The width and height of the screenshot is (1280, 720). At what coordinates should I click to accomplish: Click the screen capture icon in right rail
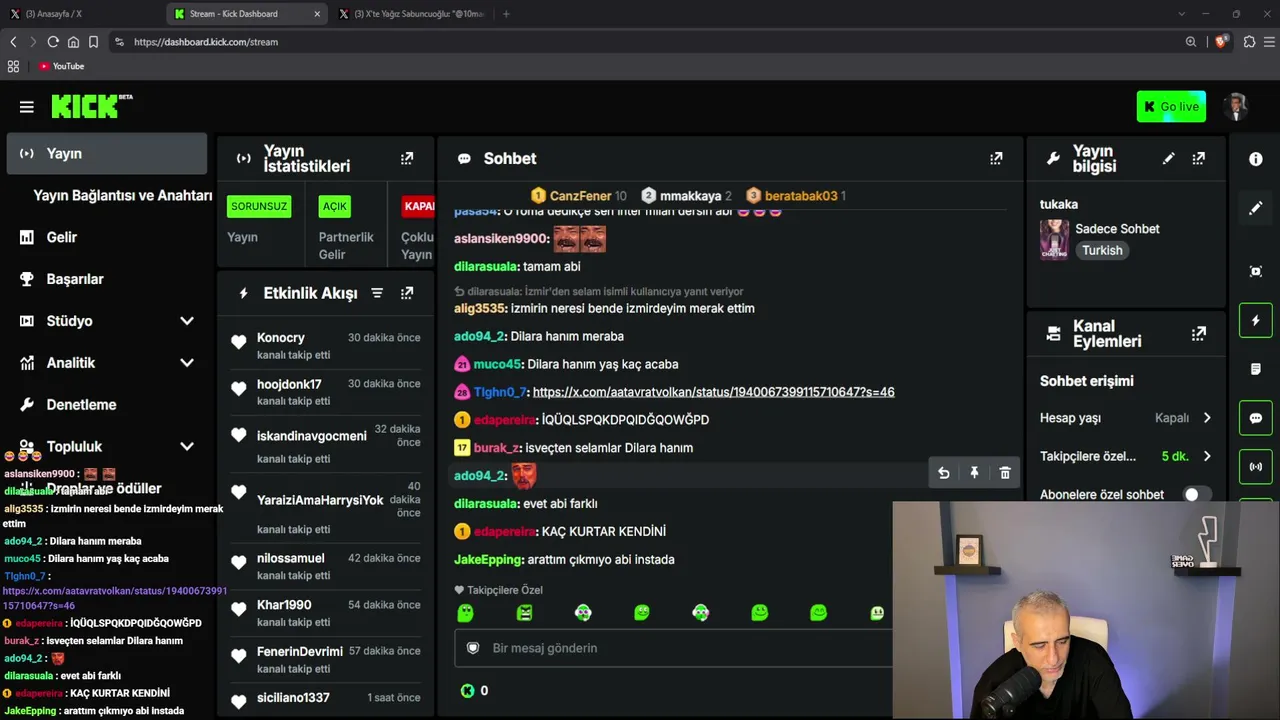[1256, 271]
